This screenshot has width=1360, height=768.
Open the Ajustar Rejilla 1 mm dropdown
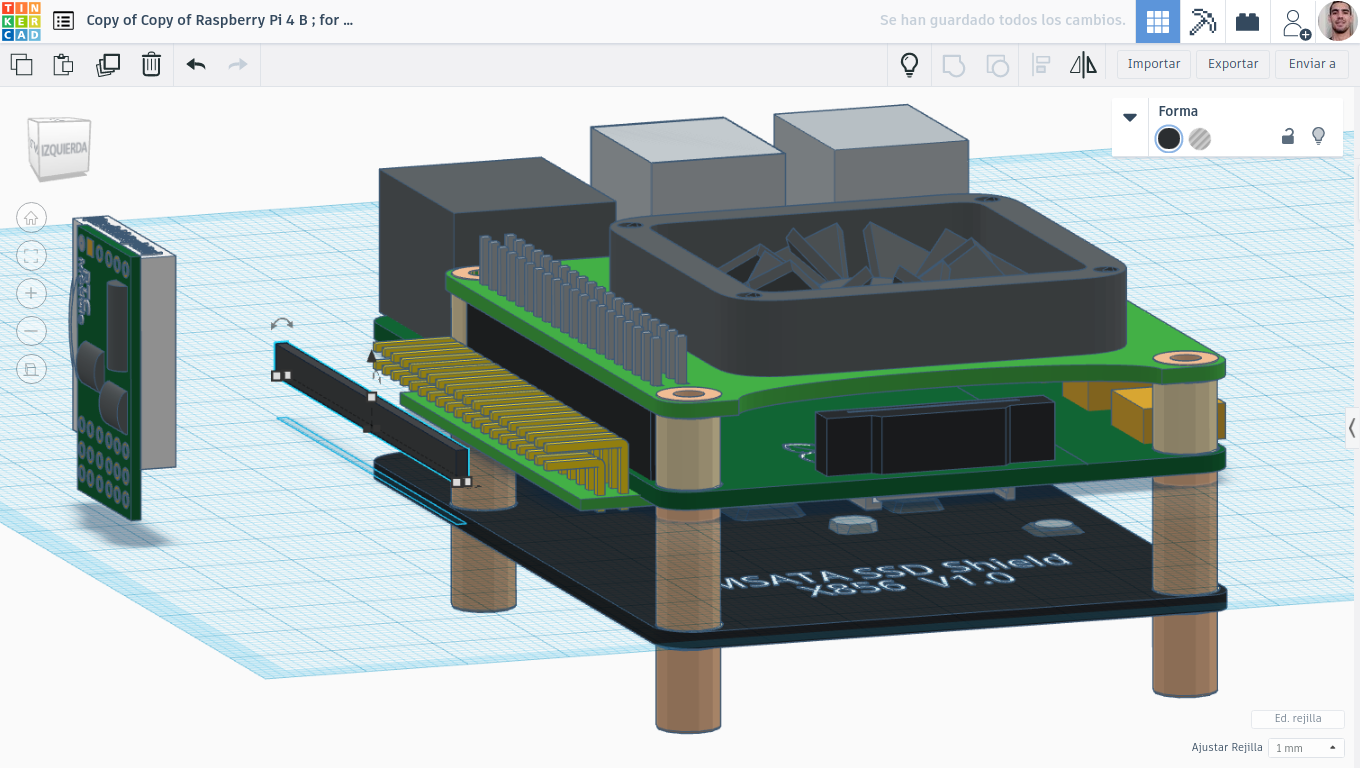coord(1306,748)
